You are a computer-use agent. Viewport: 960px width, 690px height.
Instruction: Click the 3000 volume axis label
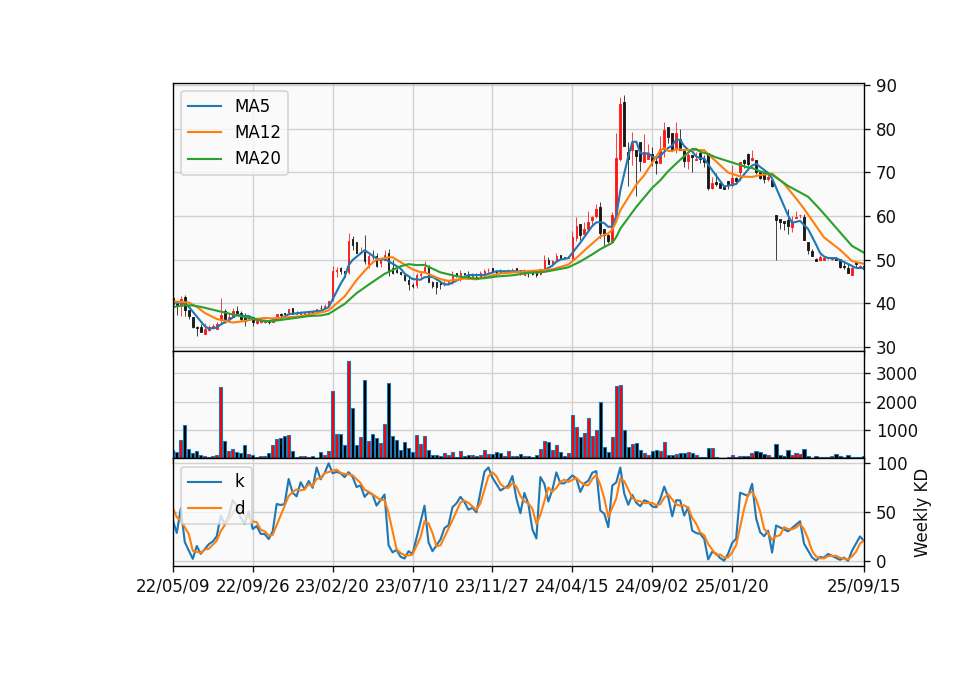tap(896, 374)
